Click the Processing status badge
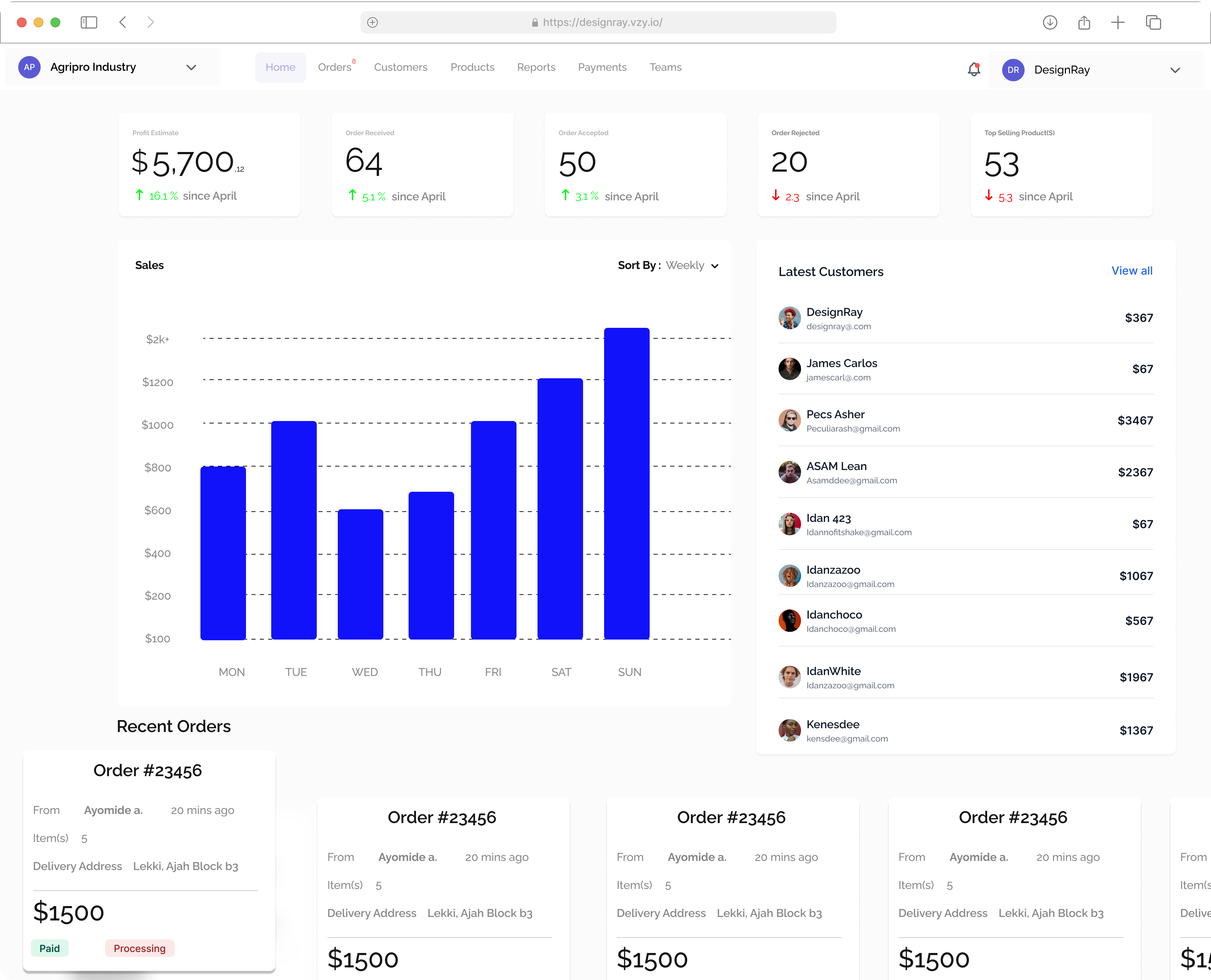 pos(139,948)
